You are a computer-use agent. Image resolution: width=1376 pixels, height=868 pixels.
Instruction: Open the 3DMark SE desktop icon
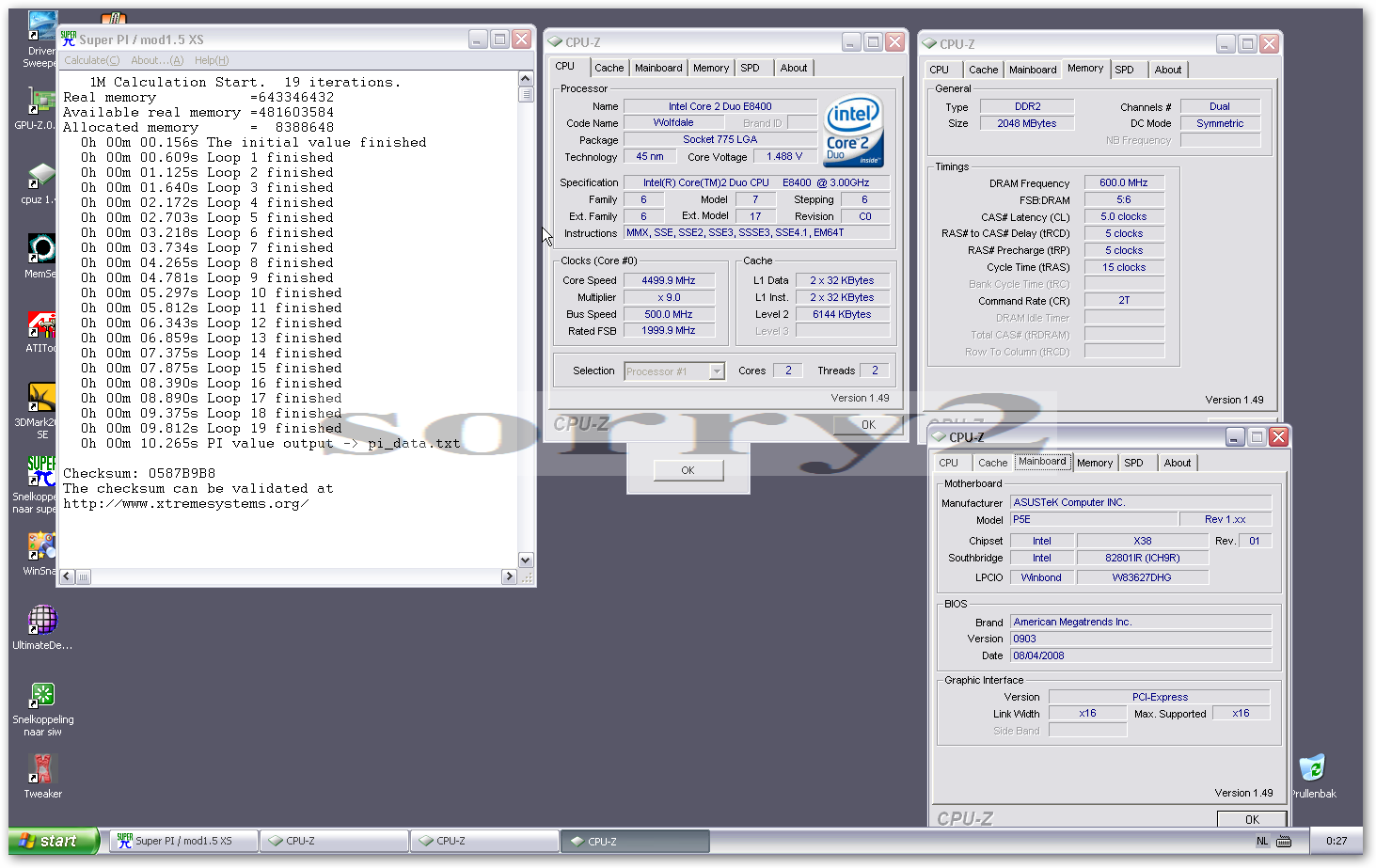[41, 398]
